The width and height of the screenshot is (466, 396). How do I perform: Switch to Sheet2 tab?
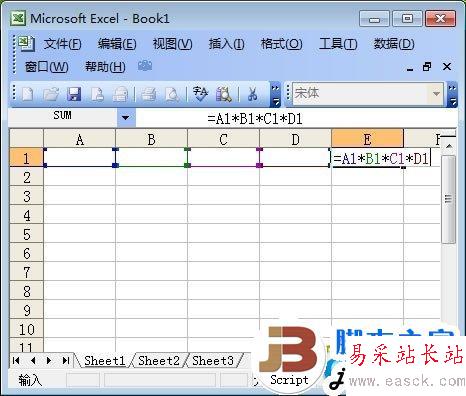tap(159, 360)
